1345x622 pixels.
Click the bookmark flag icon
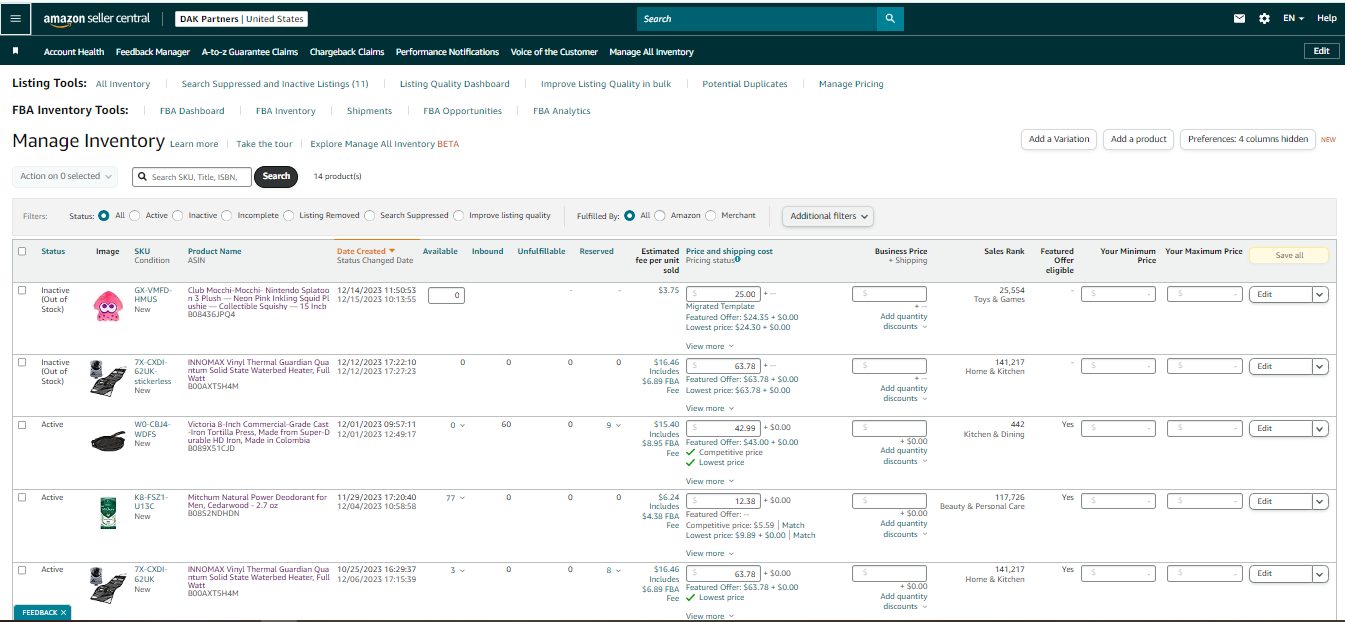(x=16, y=51)
